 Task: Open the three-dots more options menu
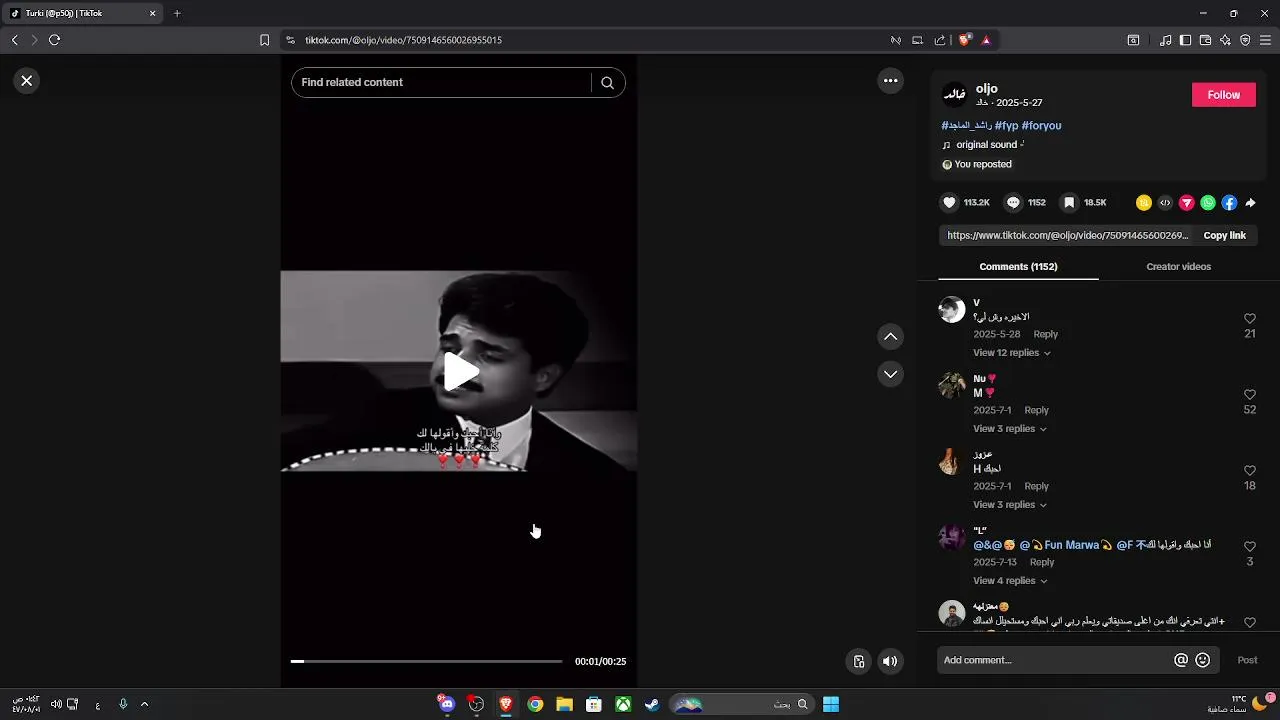890,81
